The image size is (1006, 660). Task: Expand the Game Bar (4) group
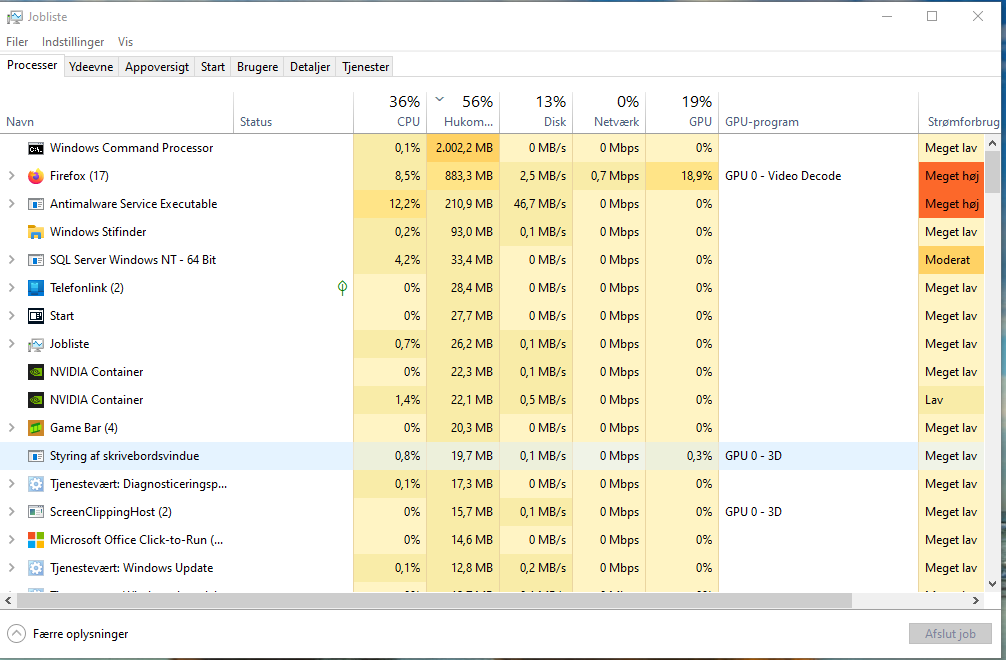pos(12,428)
